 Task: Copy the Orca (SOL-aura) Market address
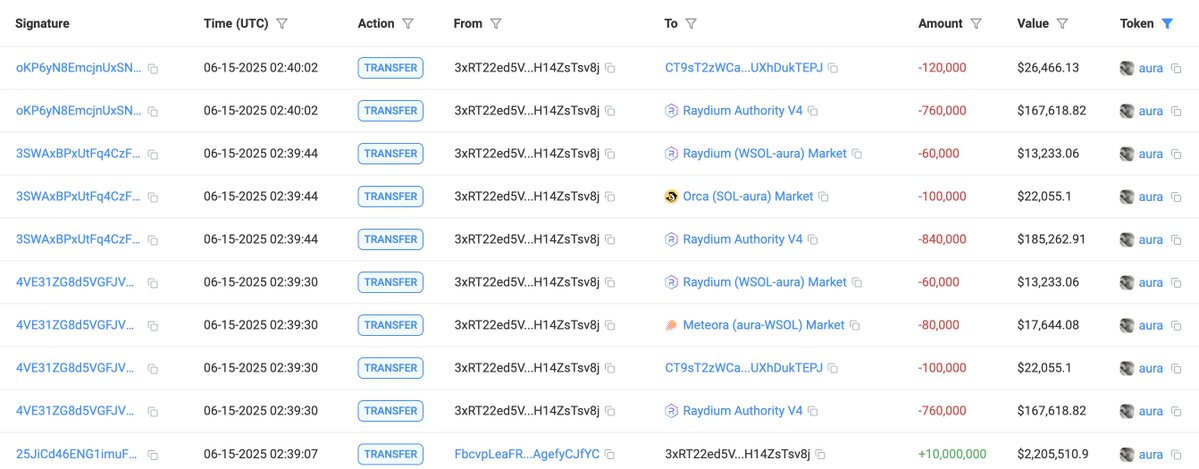(x=824, y=197)
